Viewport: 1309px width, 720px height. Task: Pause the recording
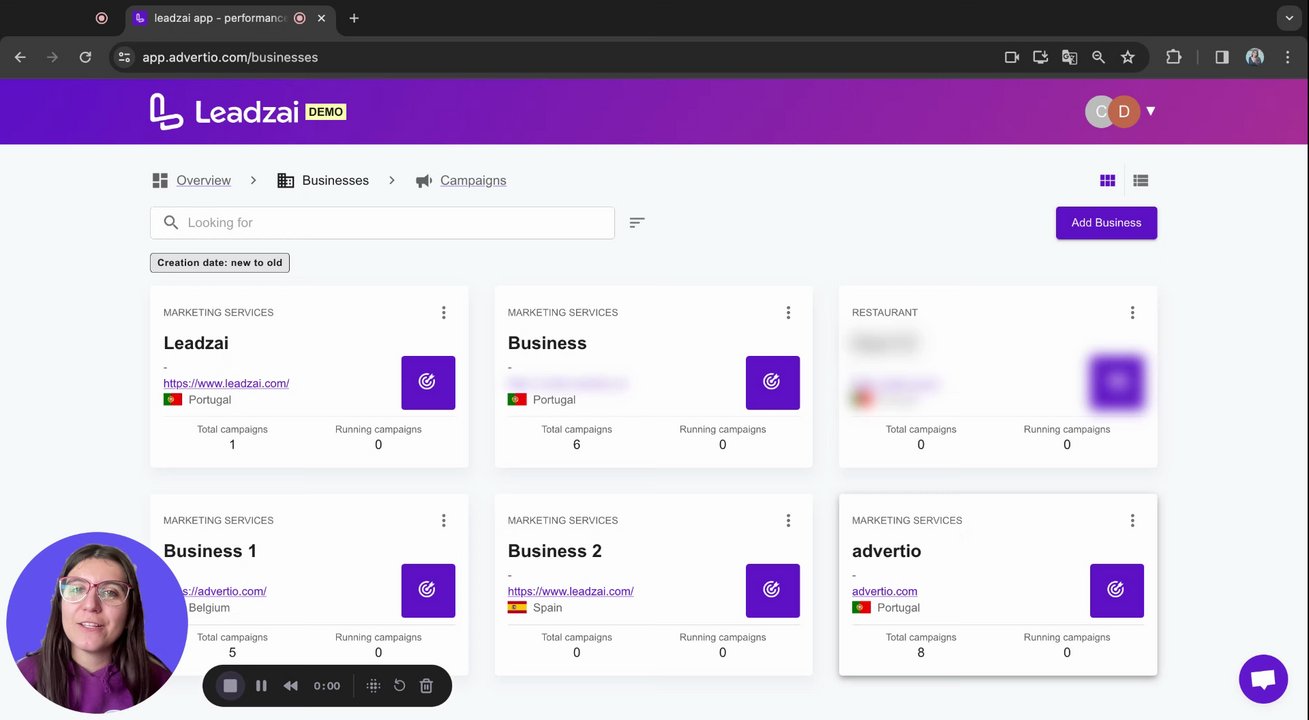click(261, 686)
